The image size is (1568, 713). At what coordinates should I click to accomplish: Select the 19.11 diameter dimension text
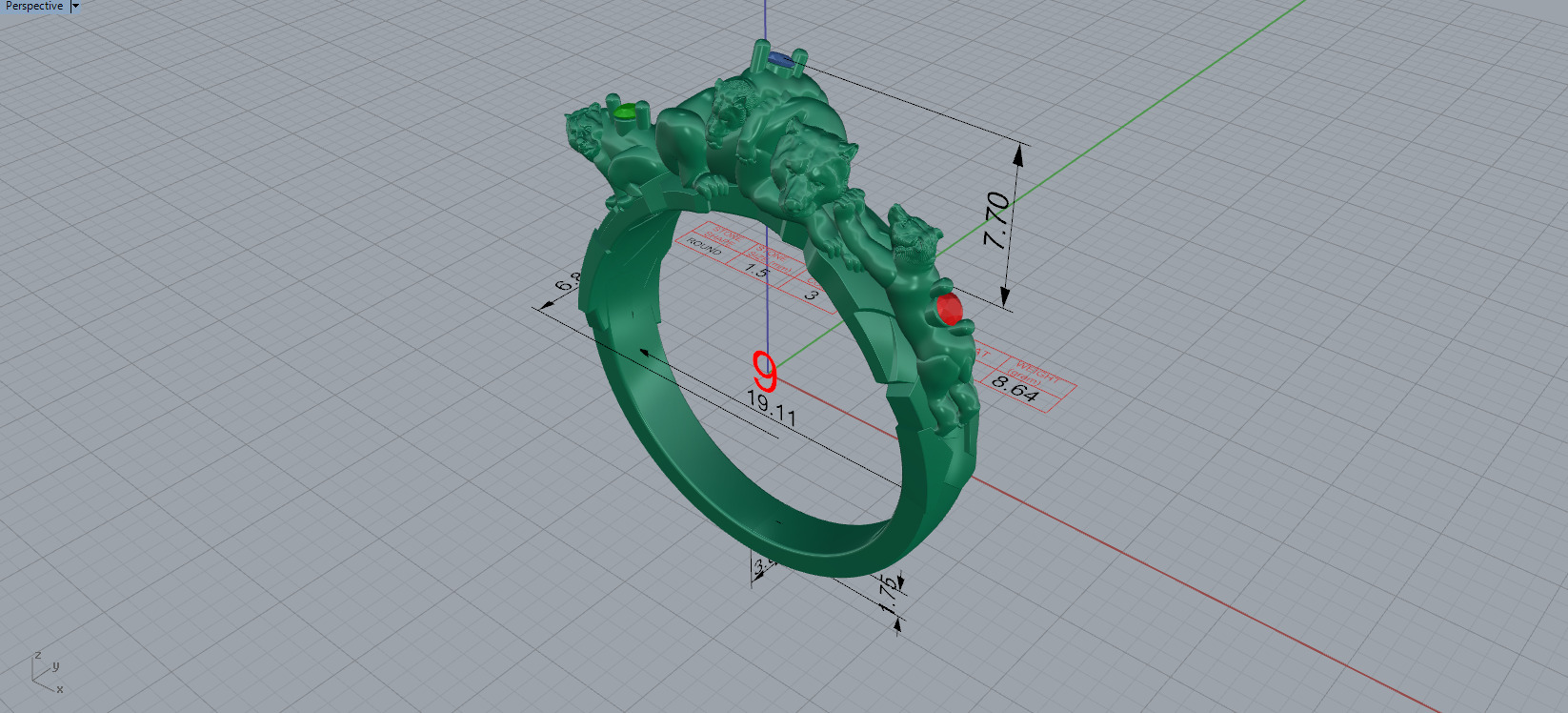click(772, 408)
